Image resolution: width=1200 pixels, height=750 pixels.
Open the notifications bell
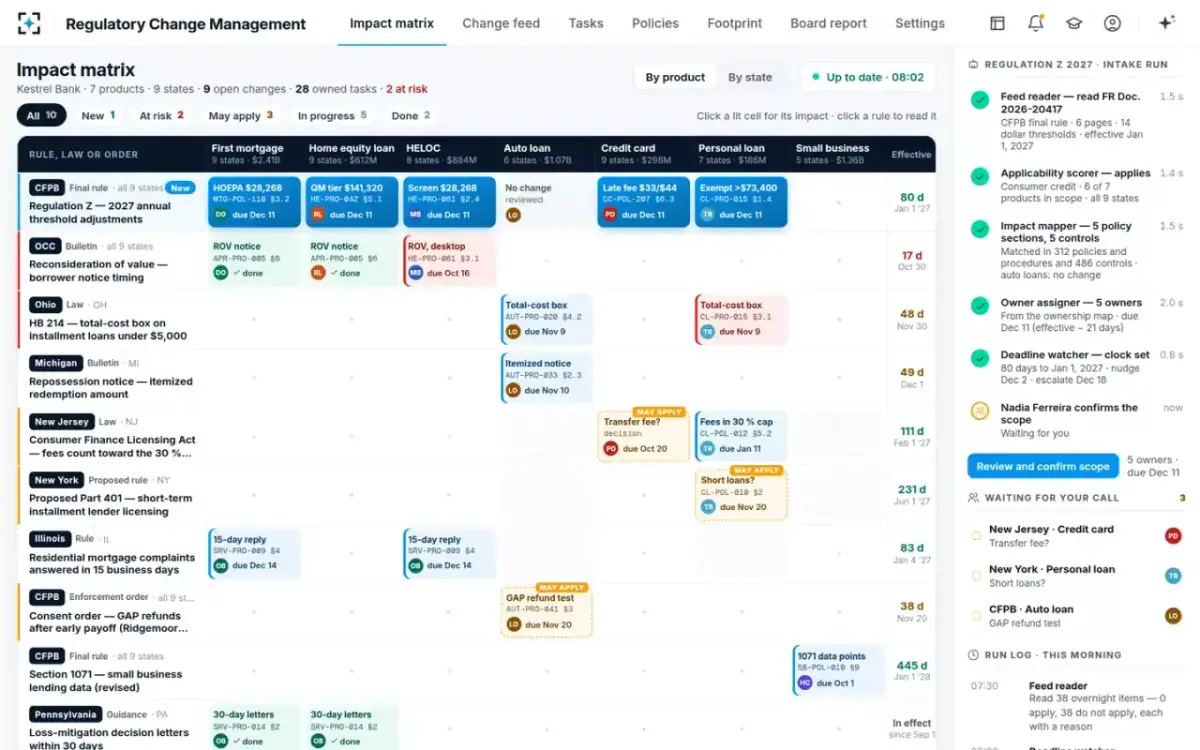1036,23
